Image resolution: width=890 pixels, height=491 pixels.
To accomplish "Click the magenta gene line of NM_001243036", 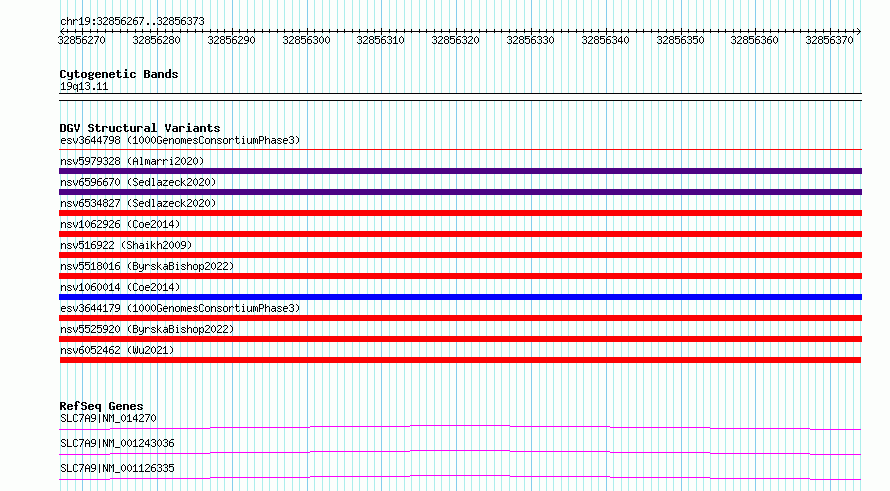I will coord(460,451).
